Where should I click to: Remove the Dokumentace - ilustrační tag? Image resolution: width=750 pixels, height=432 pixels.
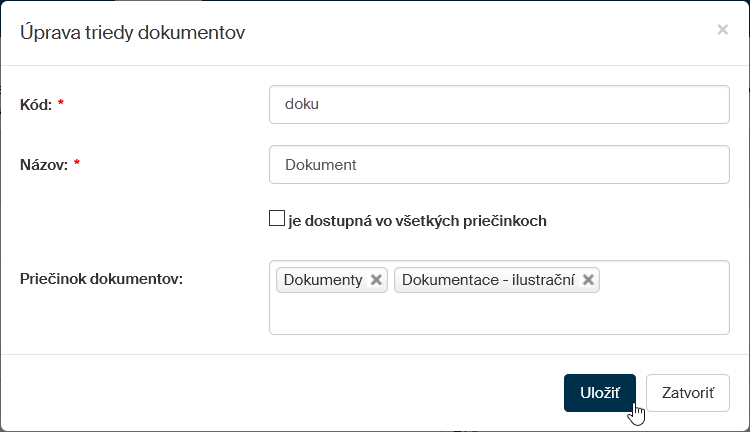(589, 281)
